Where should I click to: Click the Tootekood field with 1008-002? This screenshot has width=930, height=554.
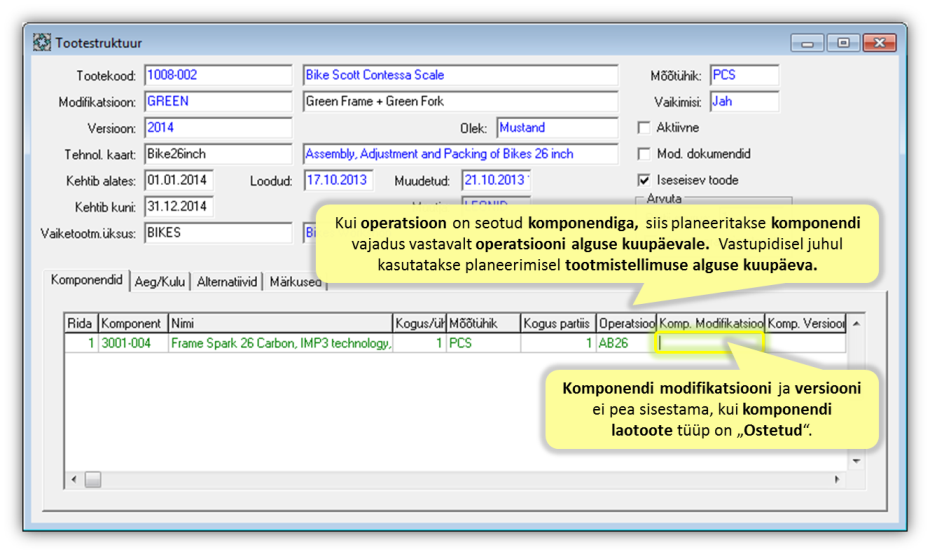coord(204,75)
